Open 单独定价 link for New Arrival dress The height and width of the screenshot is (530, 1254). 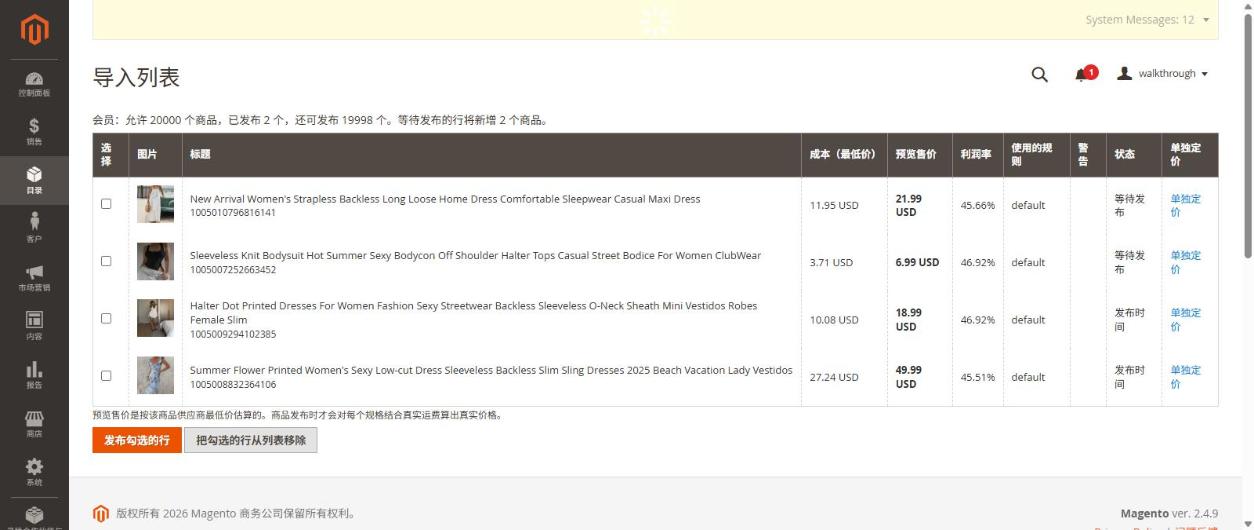point(1186,205)
